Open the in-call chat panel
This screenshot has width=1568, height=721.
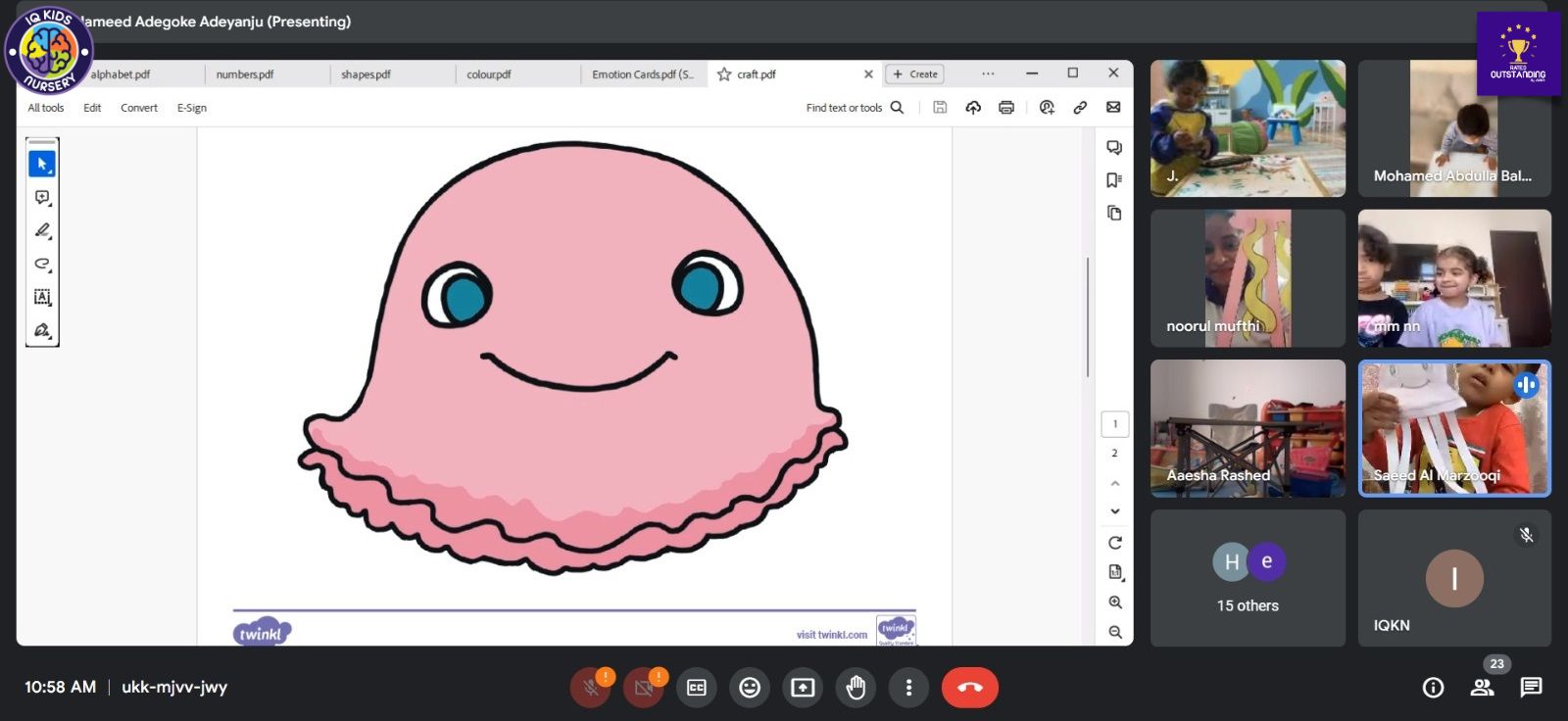1531,688
